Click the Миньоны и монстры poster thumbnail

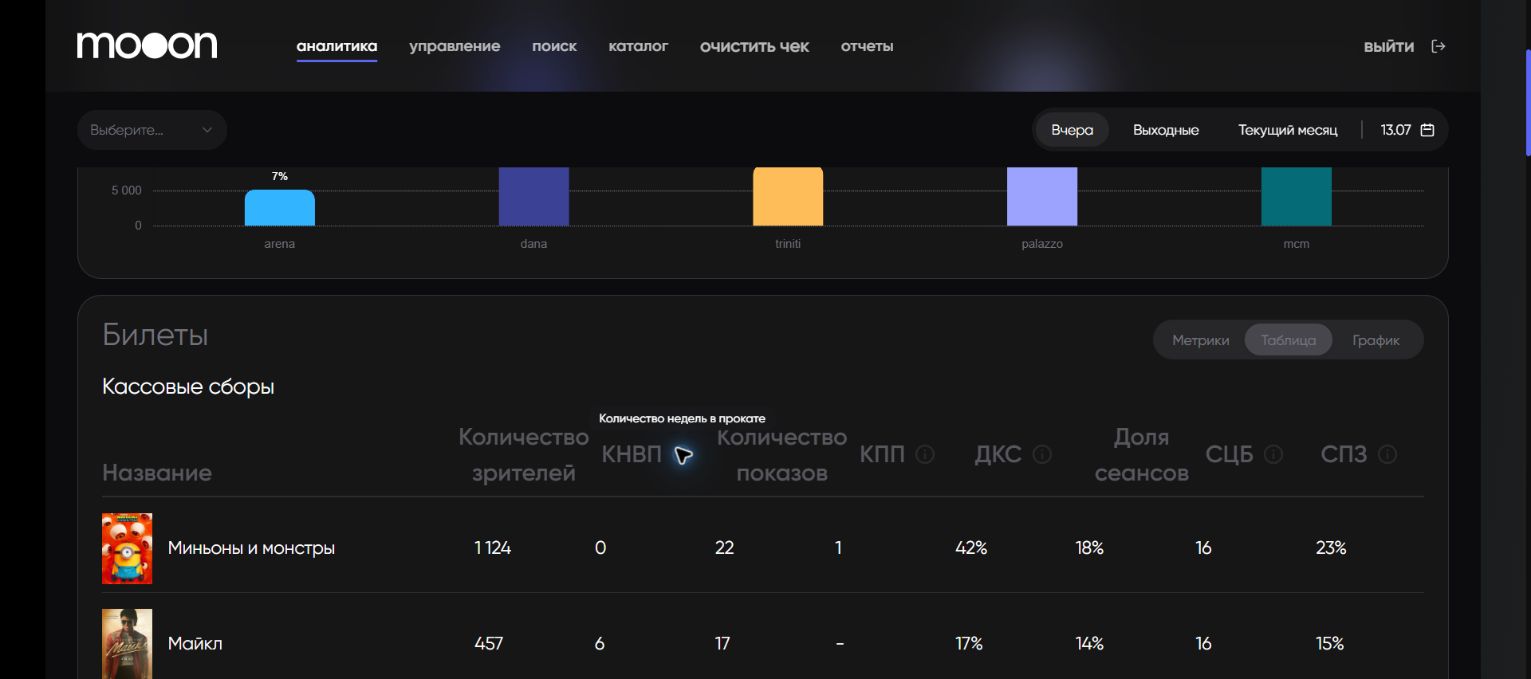[x=127, y=548]
